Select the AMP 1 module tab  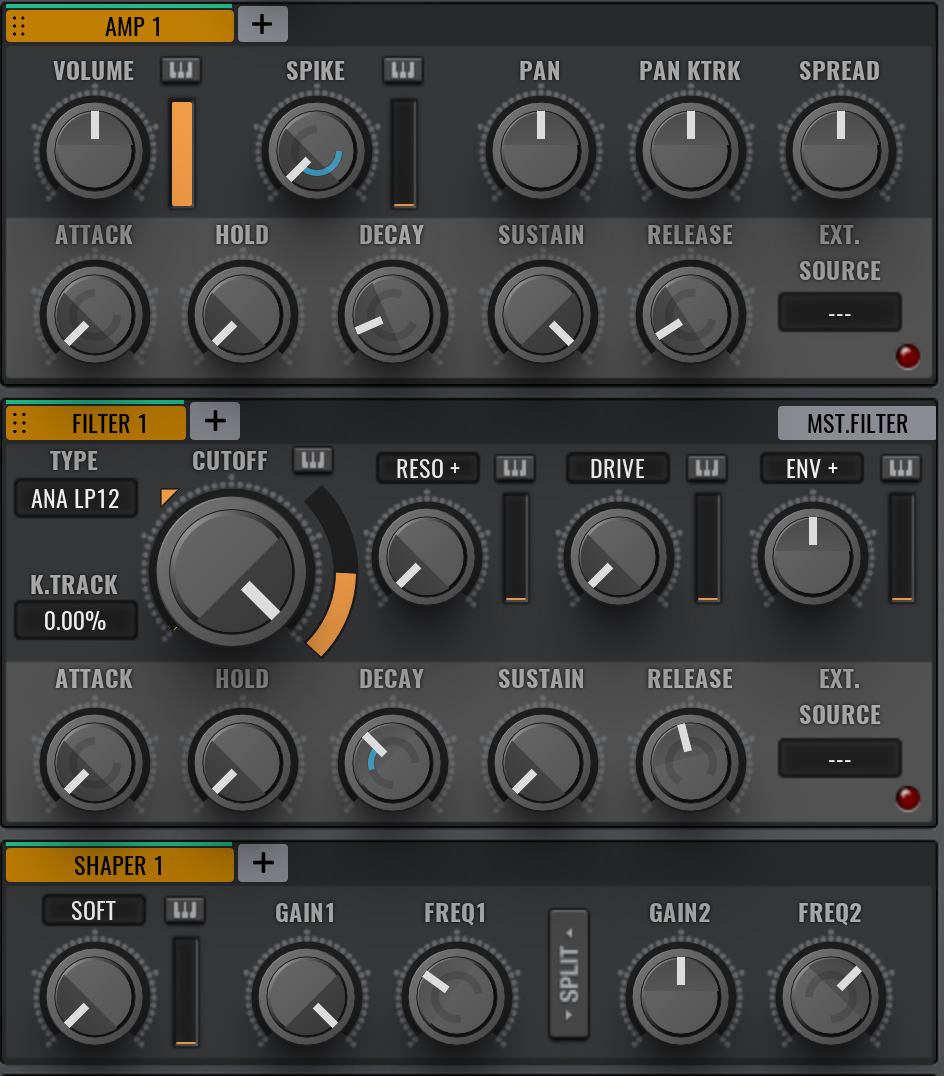(120, 26)
